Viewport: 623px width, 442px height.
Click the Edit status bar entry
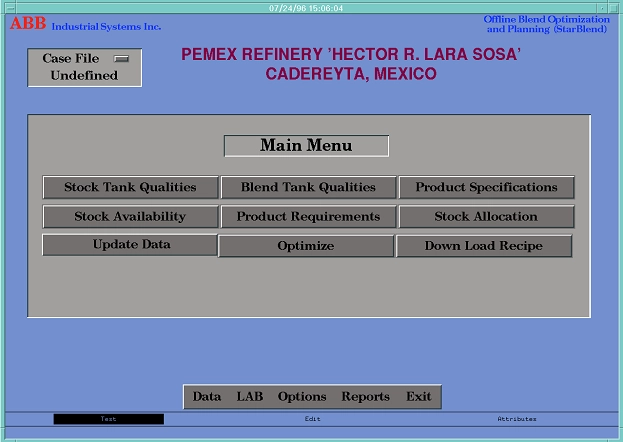coord(313,419)
